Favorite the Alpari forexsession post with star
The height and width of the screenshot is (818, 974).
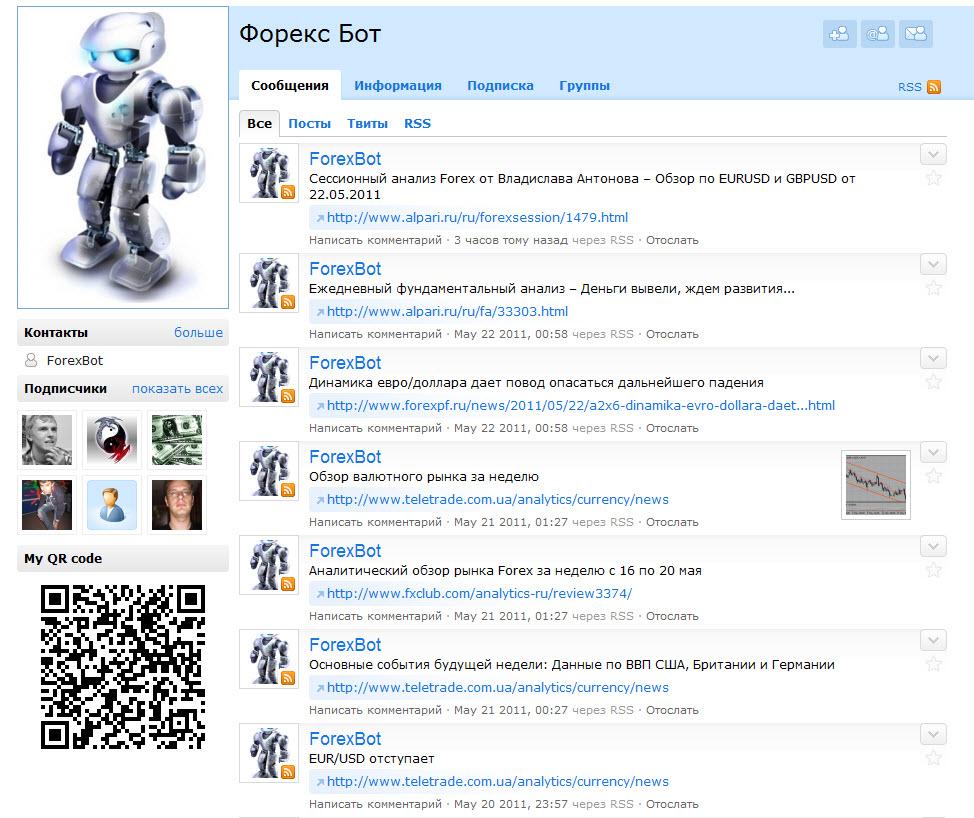pyautogui.click(x=933, y=178)
